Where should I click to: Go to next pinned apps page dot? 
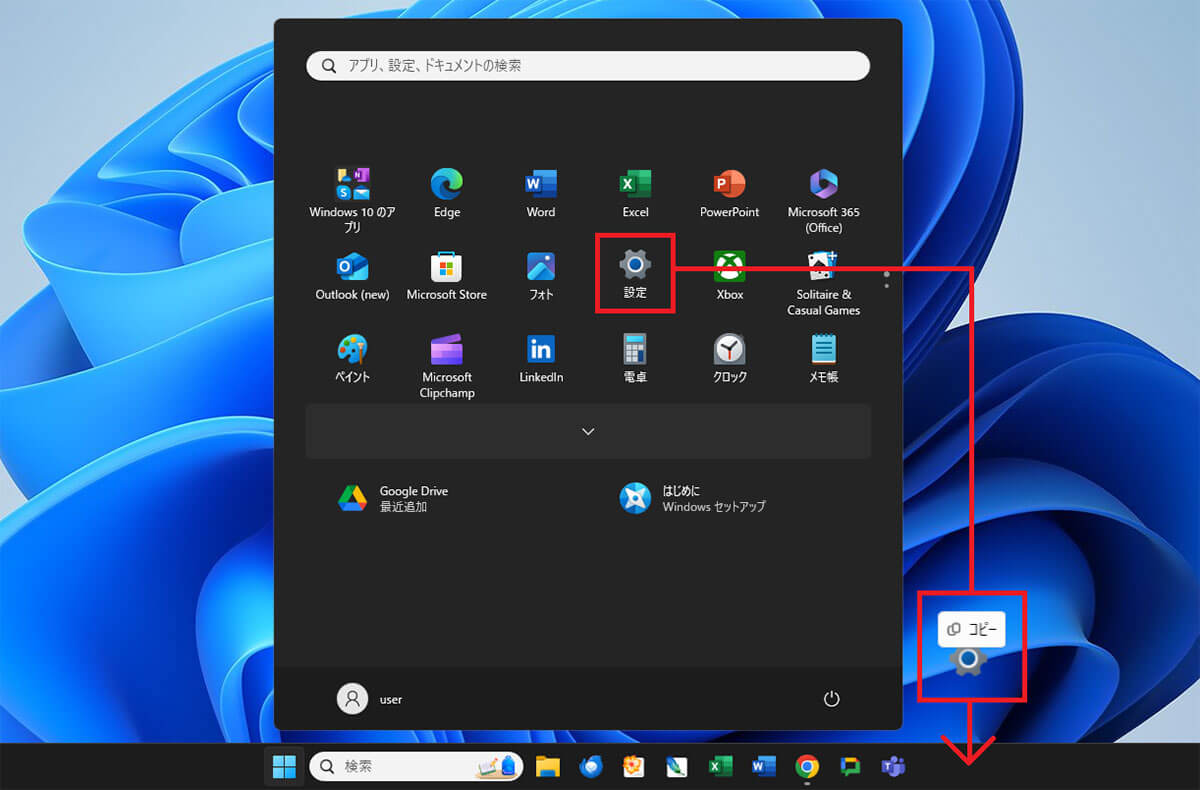pyautogui.click(x=886, y=285)
